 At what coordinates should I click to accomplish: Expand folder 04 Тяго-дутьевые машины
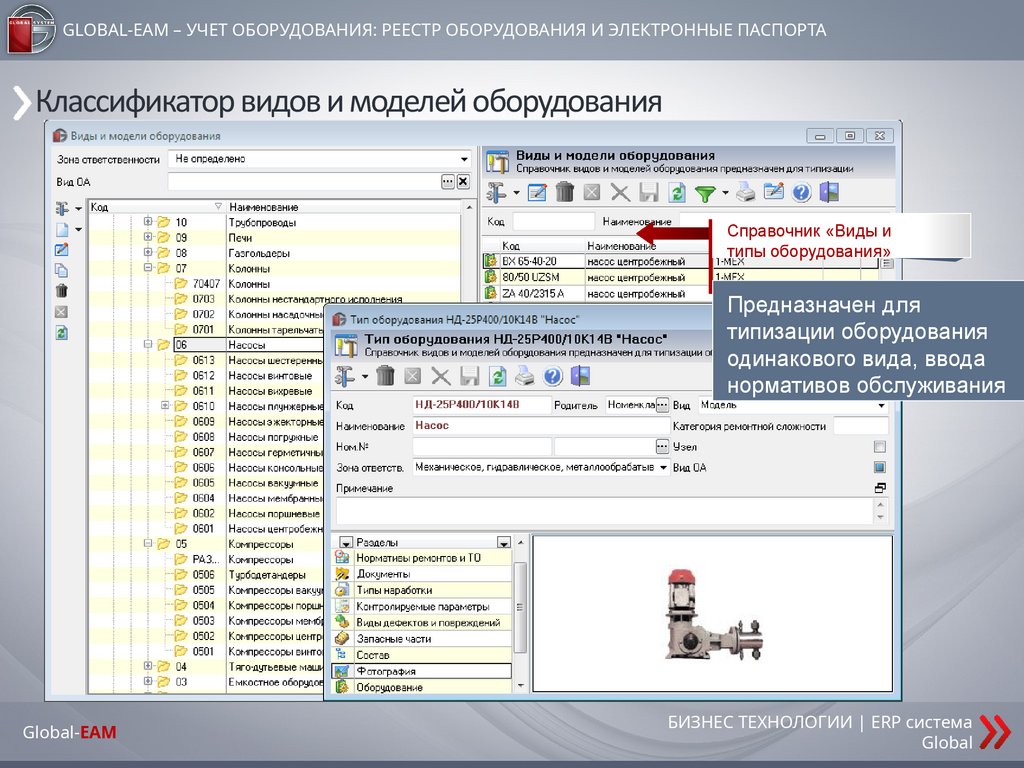[x=148, y=666]
